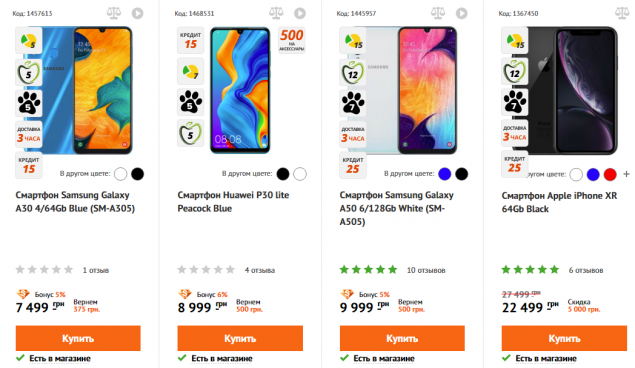This screenshot has height=368, width=635.
Task: Open Смартфон Huawei P30 lite Peacock Blue title
Action: tap(233, 202)
